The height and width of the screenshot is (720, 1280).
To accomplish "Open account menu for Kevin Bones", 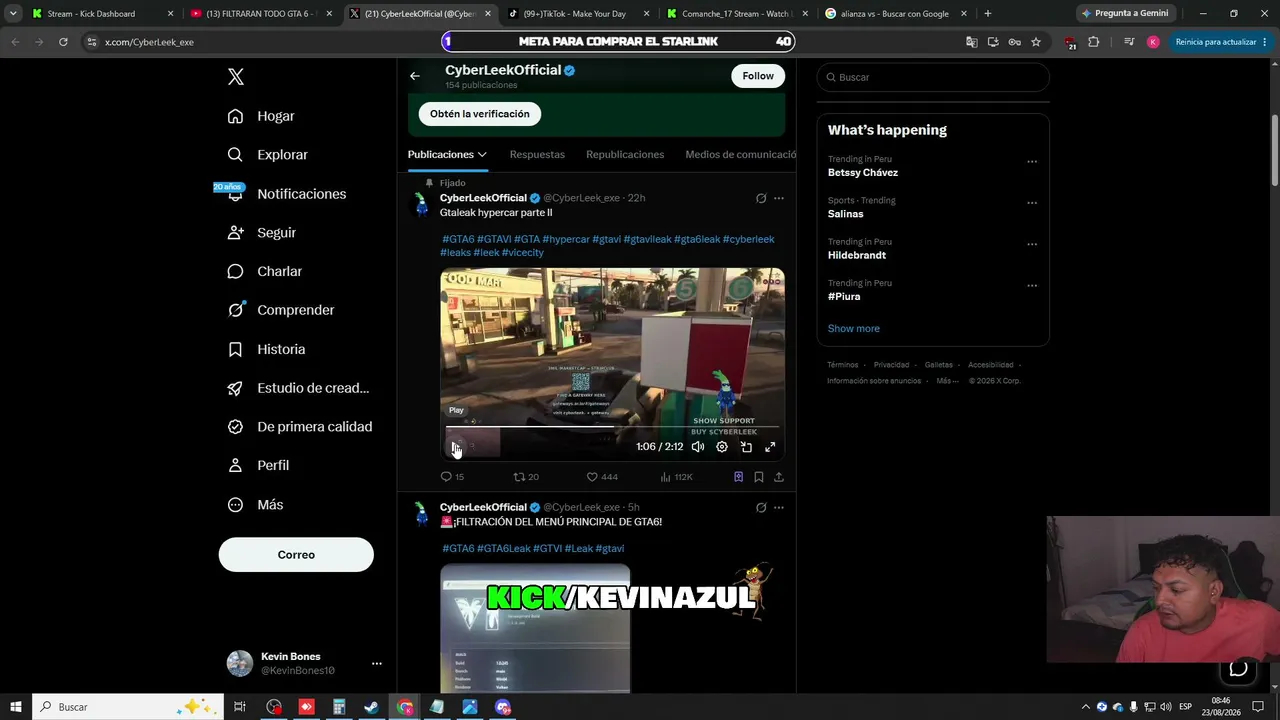I will 376,663.
